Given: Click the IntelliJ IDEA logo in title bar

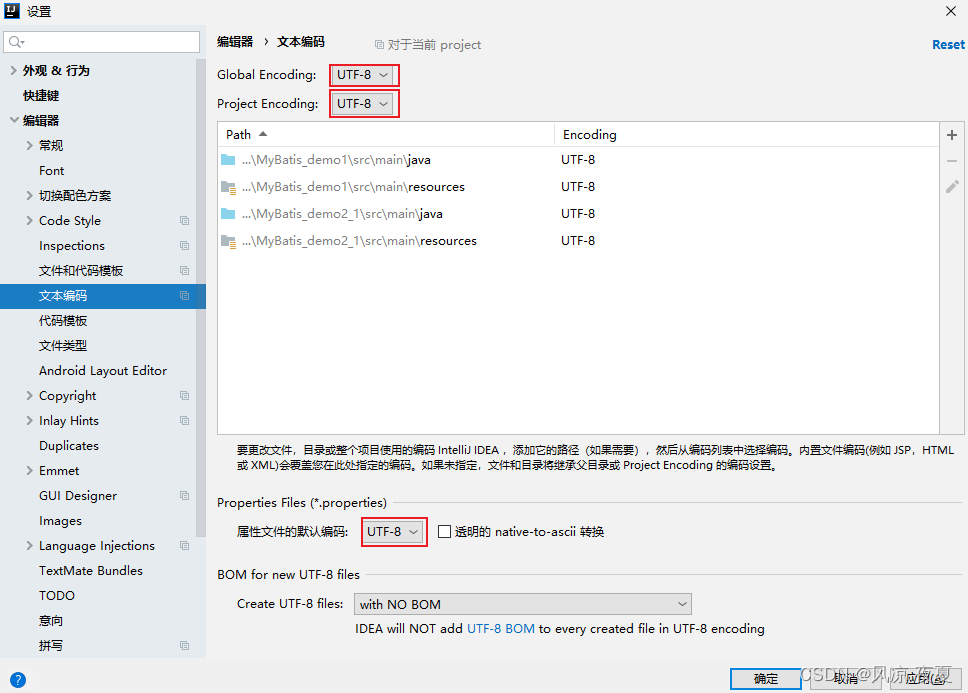Looking at the screenshot, I should (12, 11).
